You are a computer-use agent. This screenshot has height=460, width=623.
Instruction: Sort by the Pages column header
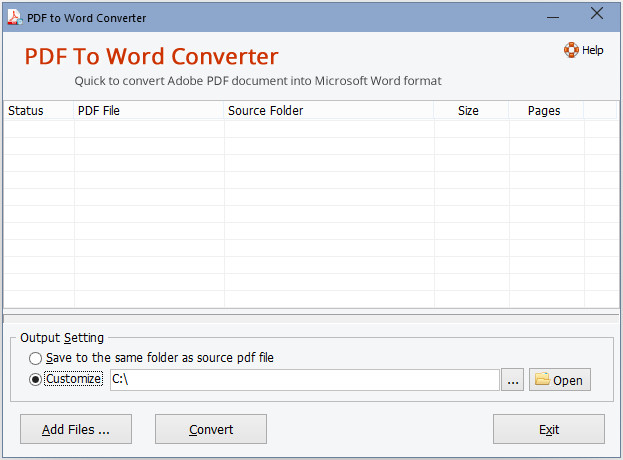(x=546, y=110)
